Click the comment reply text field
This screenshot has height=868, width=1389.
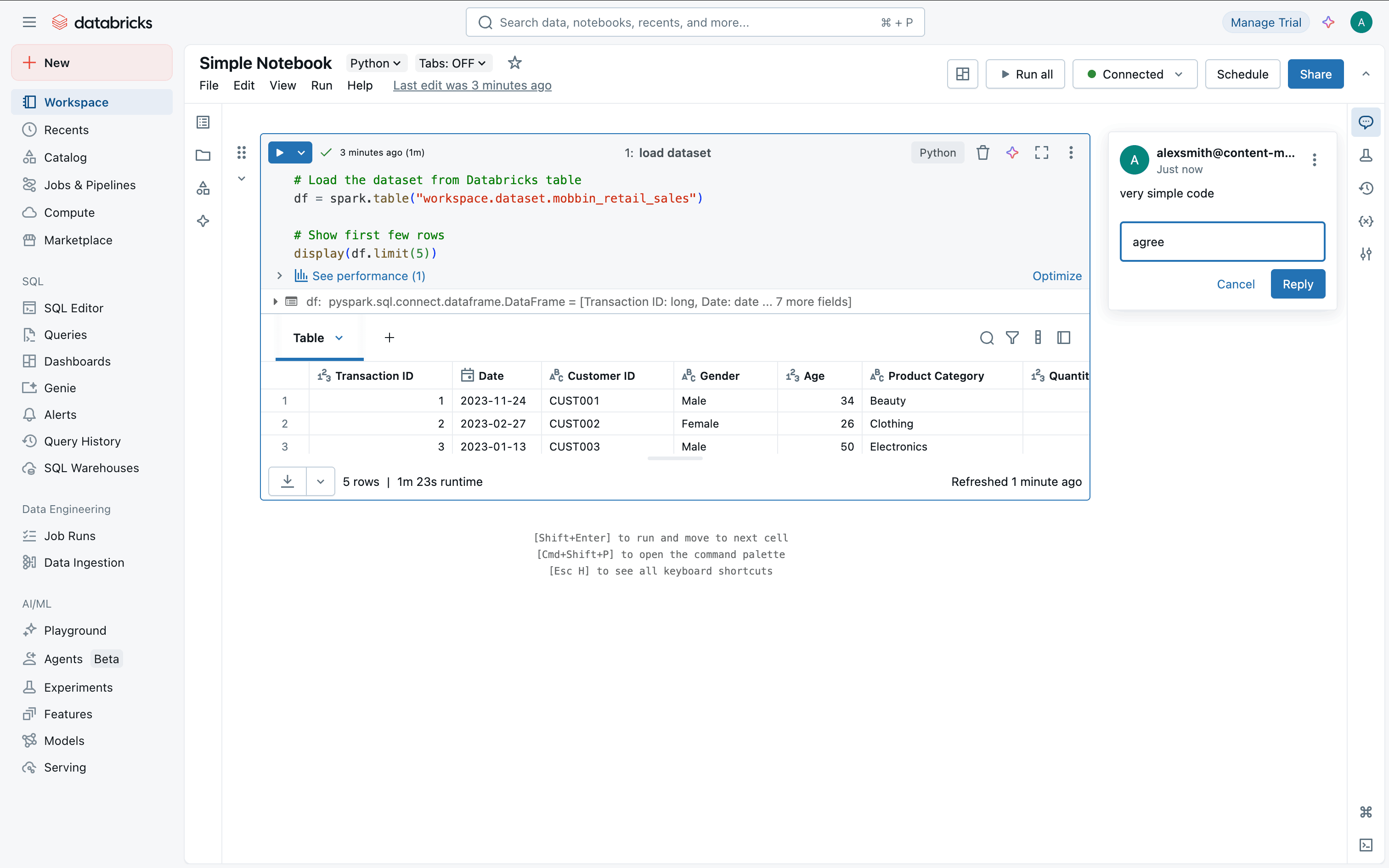(x=1222, y=242)
